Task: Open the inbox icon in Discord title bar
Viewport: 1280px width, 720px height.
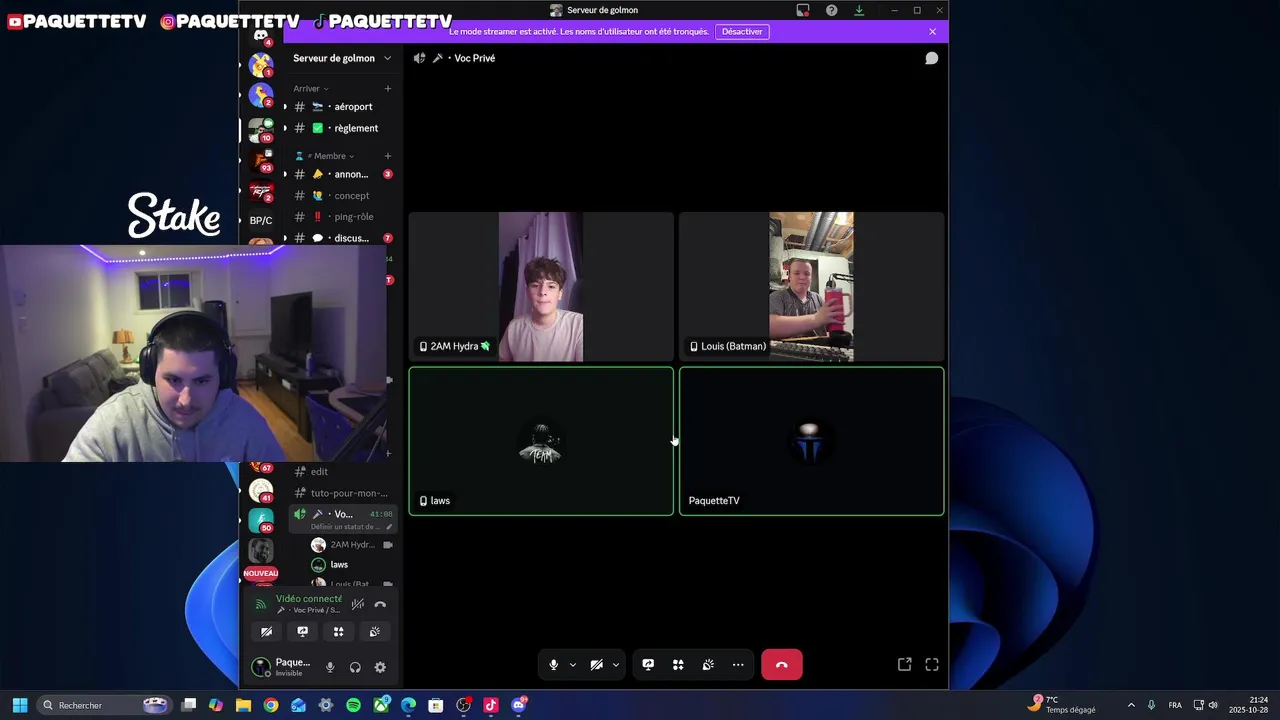Action: (x=803, y=10)
